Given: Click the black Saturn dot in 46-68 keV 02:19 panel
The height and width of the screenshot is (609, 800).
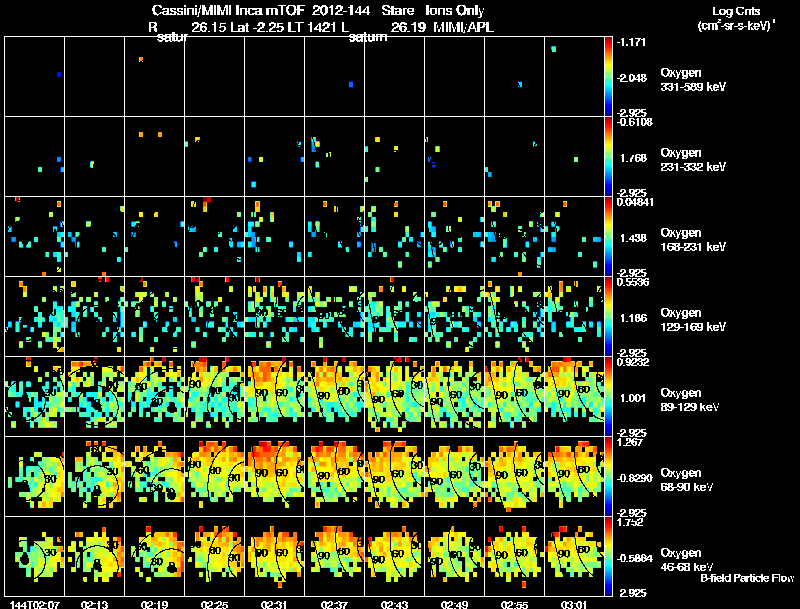Looking at the screenshot, I should [172, 566].
